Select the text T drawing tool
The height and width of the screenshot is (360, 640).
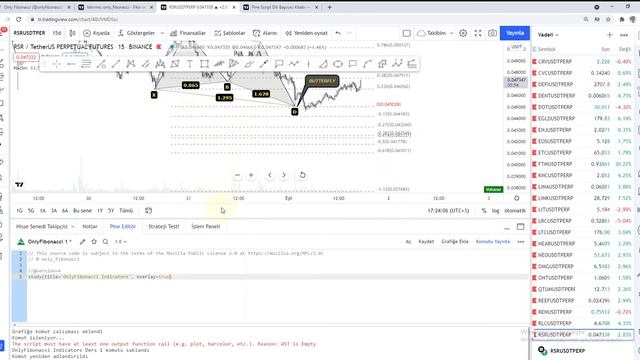(190, 64)
